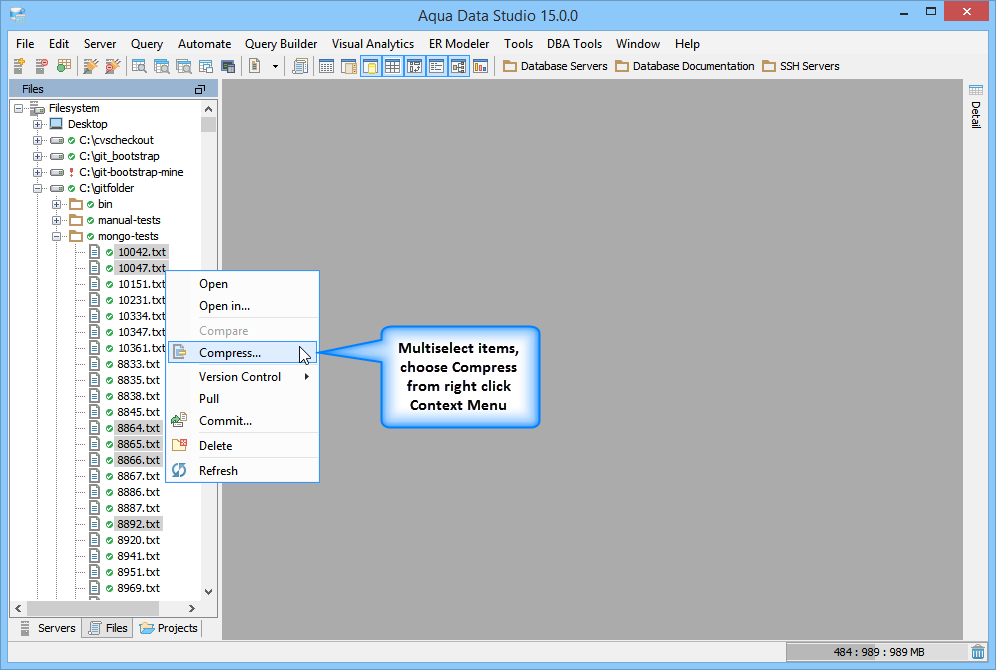Click the Compress archive icon in context menu
Image resolution: width=996 pixels, height=670 pixels.
coord(180,352)
